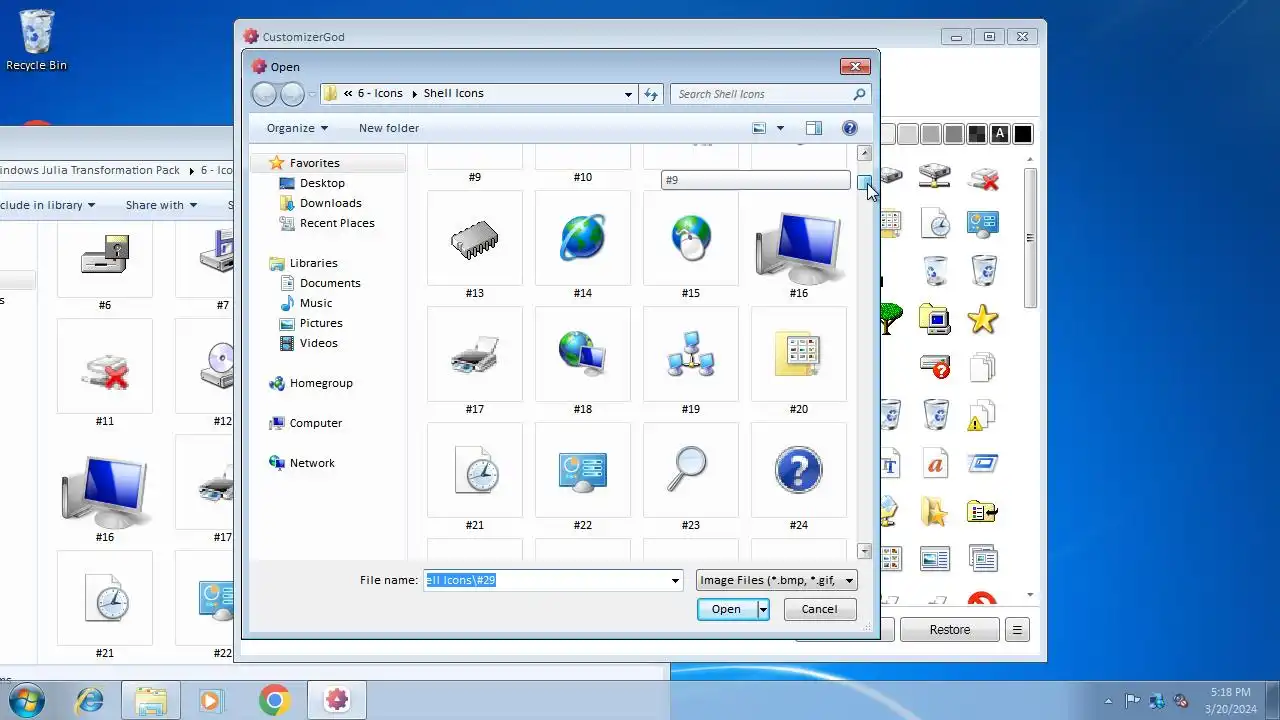Open the Documents library
Viewport: 1280px width, 720px height.
click(x=330, y=283)
